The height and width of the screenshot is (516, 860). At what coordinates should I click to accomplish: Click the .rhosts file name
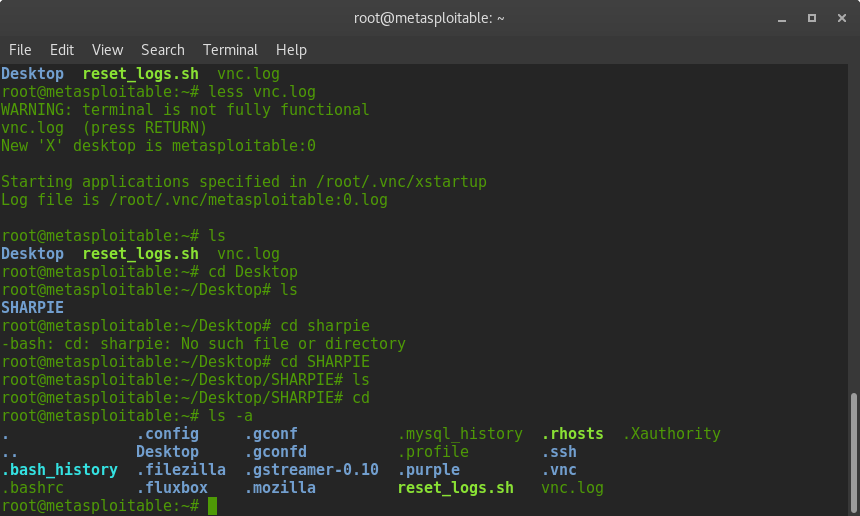click(573, 434)
